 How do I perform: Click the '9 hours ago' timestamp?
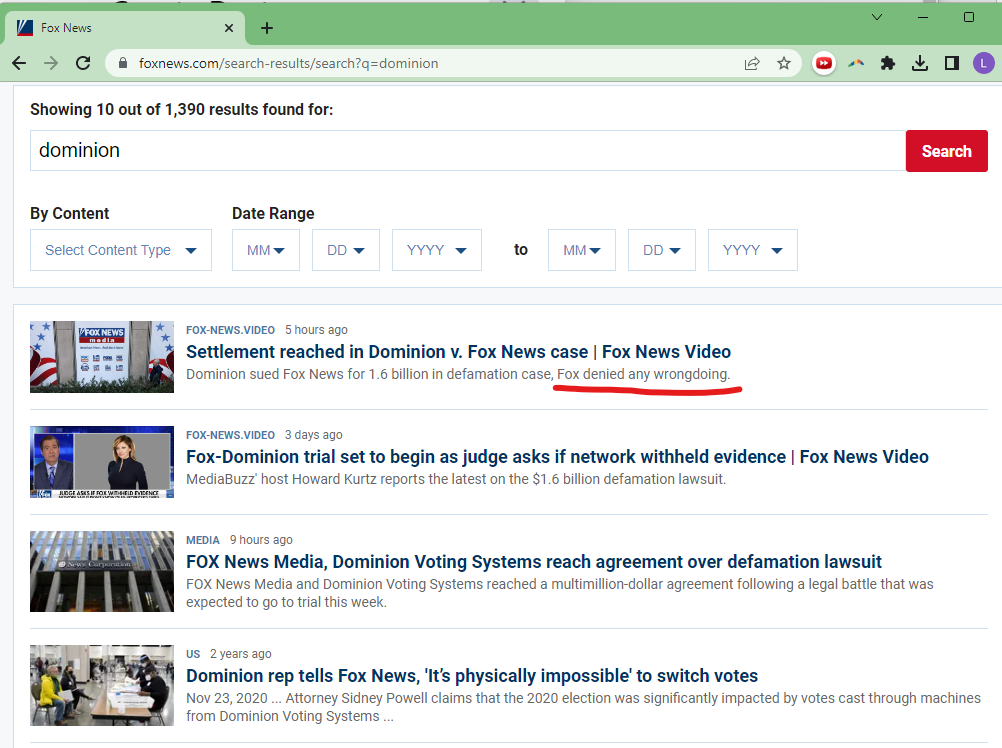click(261, 540)
